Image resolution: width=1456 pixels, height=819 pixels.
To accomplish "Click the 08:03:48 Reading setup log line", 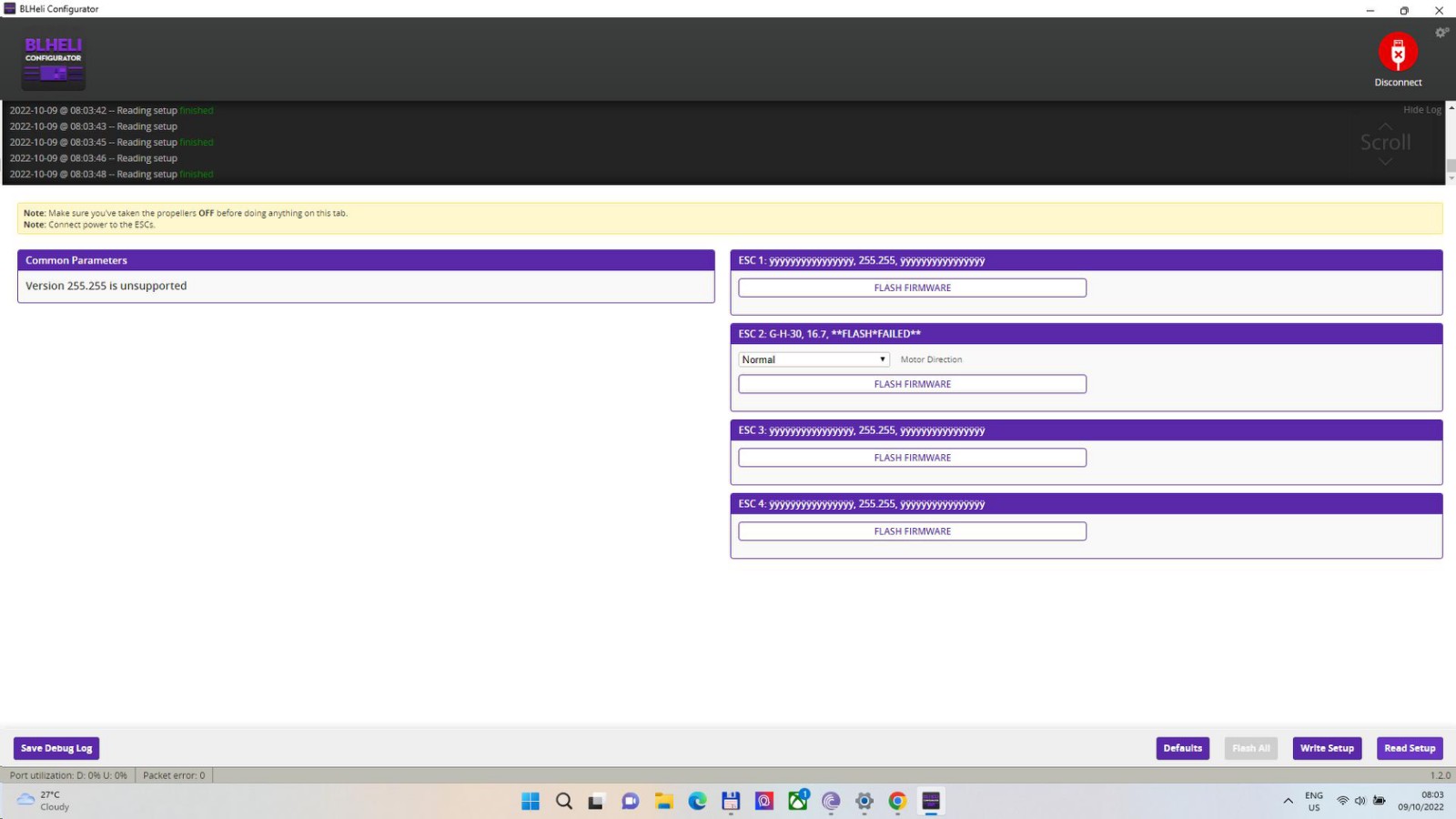I will pos(111,174).
